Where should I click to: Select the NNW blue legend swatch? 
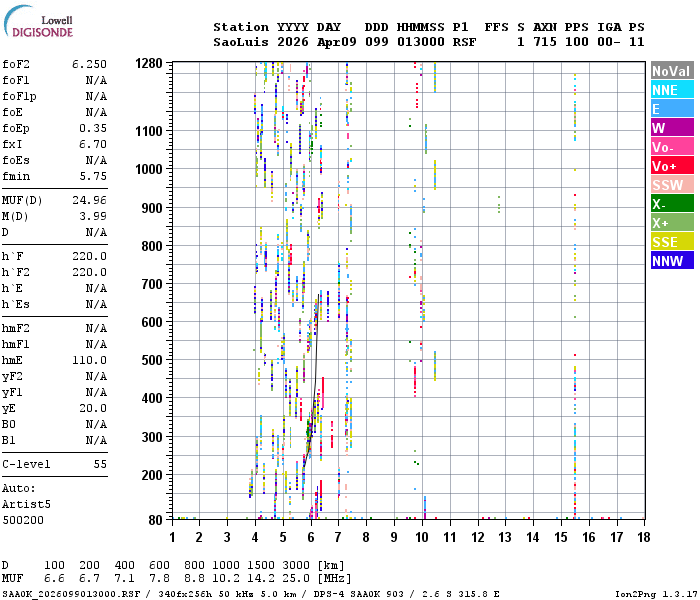pos(672,261)
